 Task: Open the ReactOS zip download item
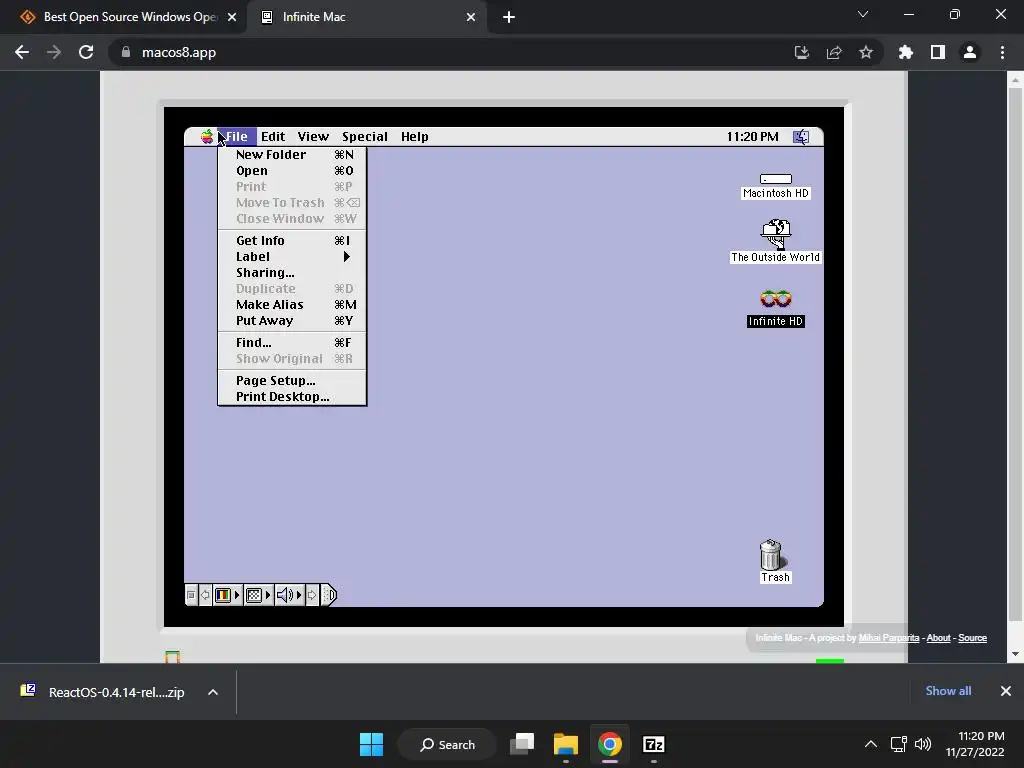click(104, 692)
